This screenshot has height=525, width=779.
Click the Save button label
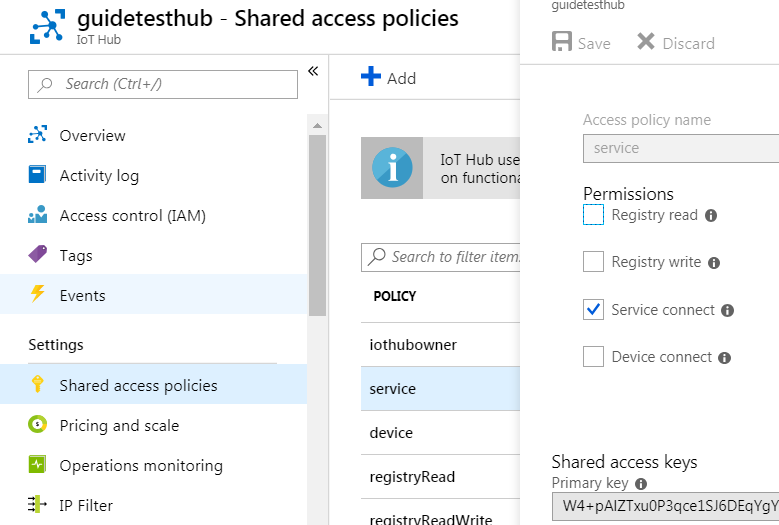(594, 44)
